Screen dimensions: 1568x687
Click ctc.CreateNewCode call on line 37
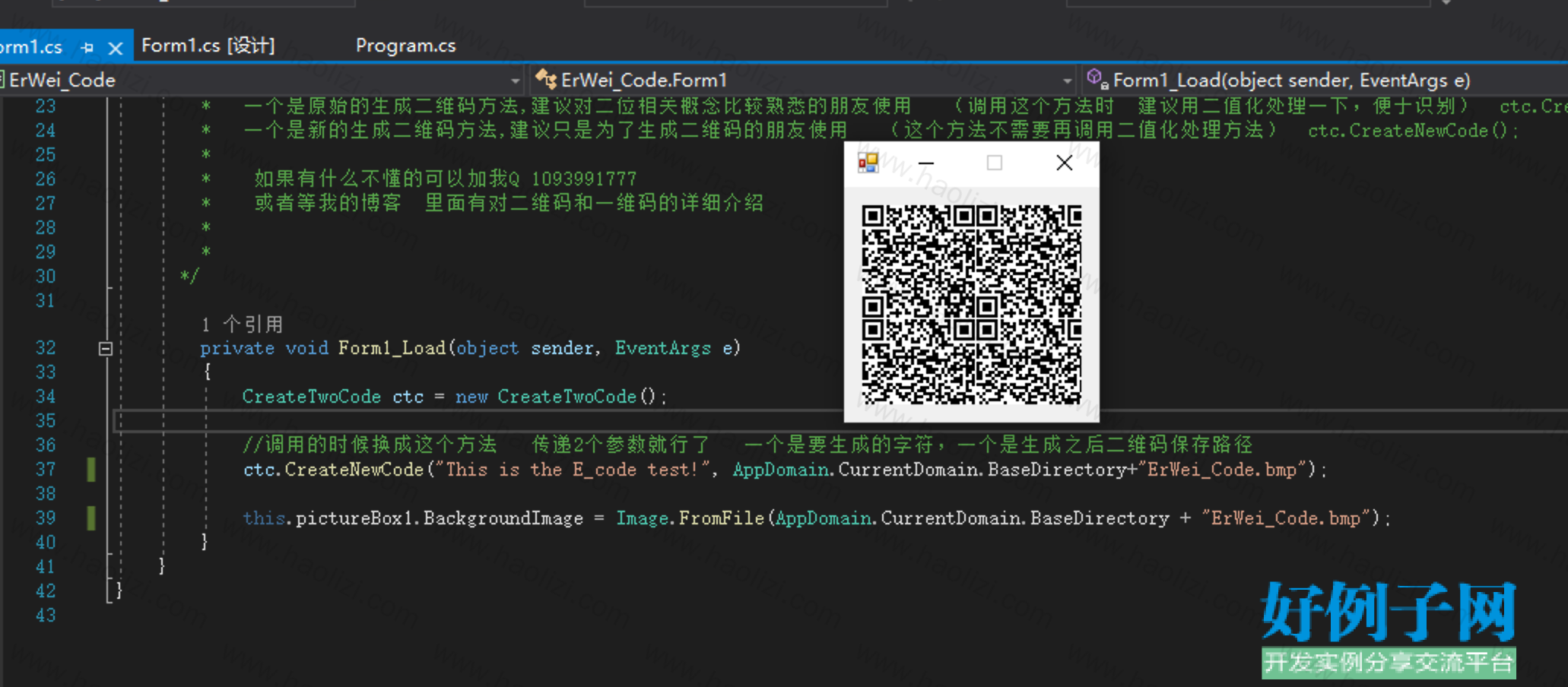[334, 470]
